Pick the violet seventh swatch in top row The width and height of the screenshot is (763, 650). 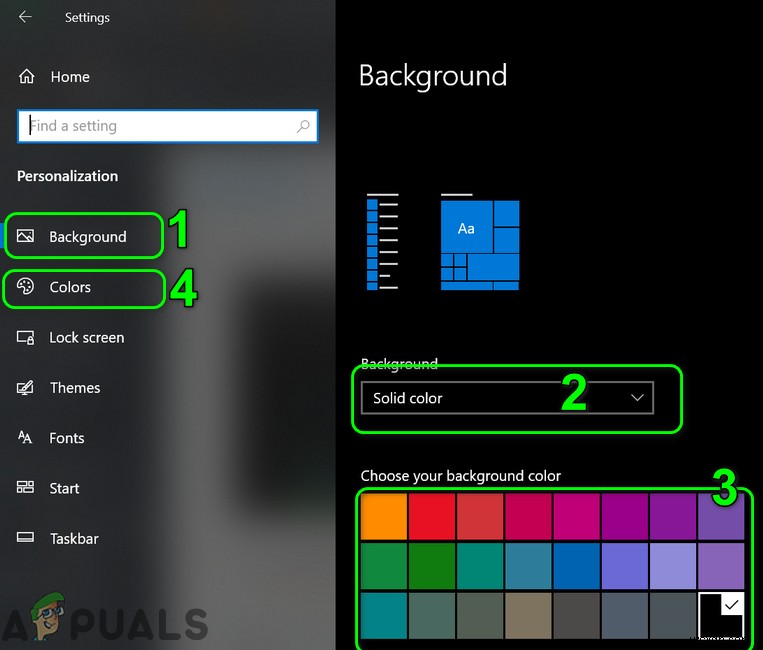pyautogui.click(x=672, y=516)
